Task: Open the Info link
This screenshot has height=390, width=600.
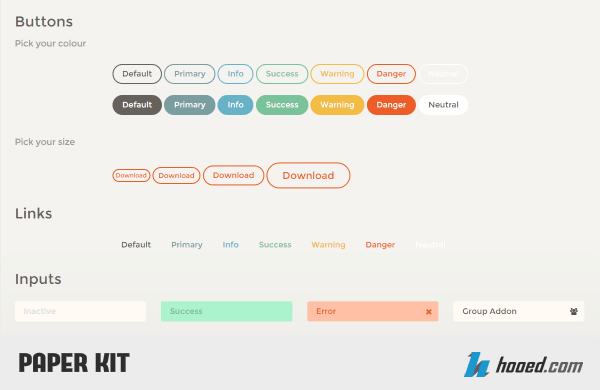Action: 230,245
